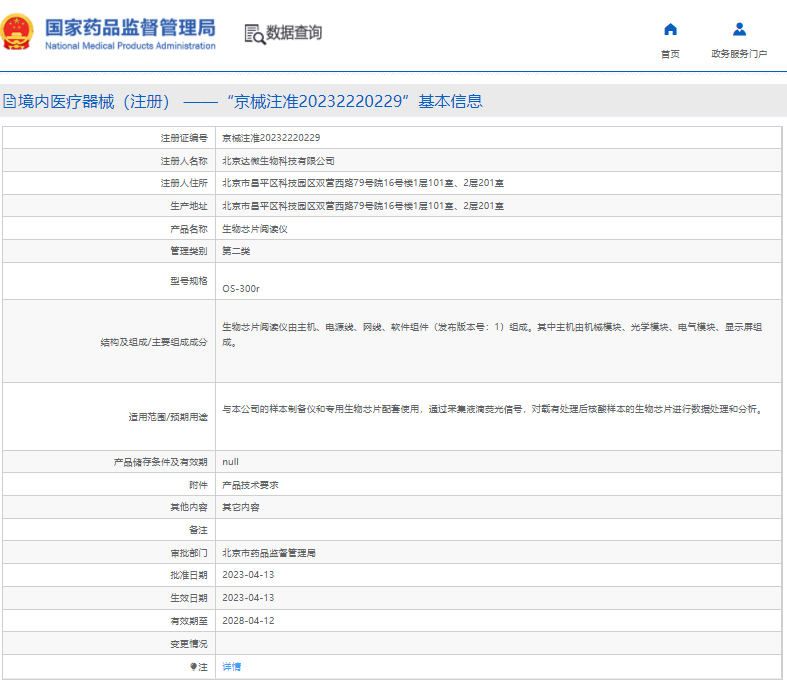
Task: Select the null storage condition value
Action: [230, 462]
